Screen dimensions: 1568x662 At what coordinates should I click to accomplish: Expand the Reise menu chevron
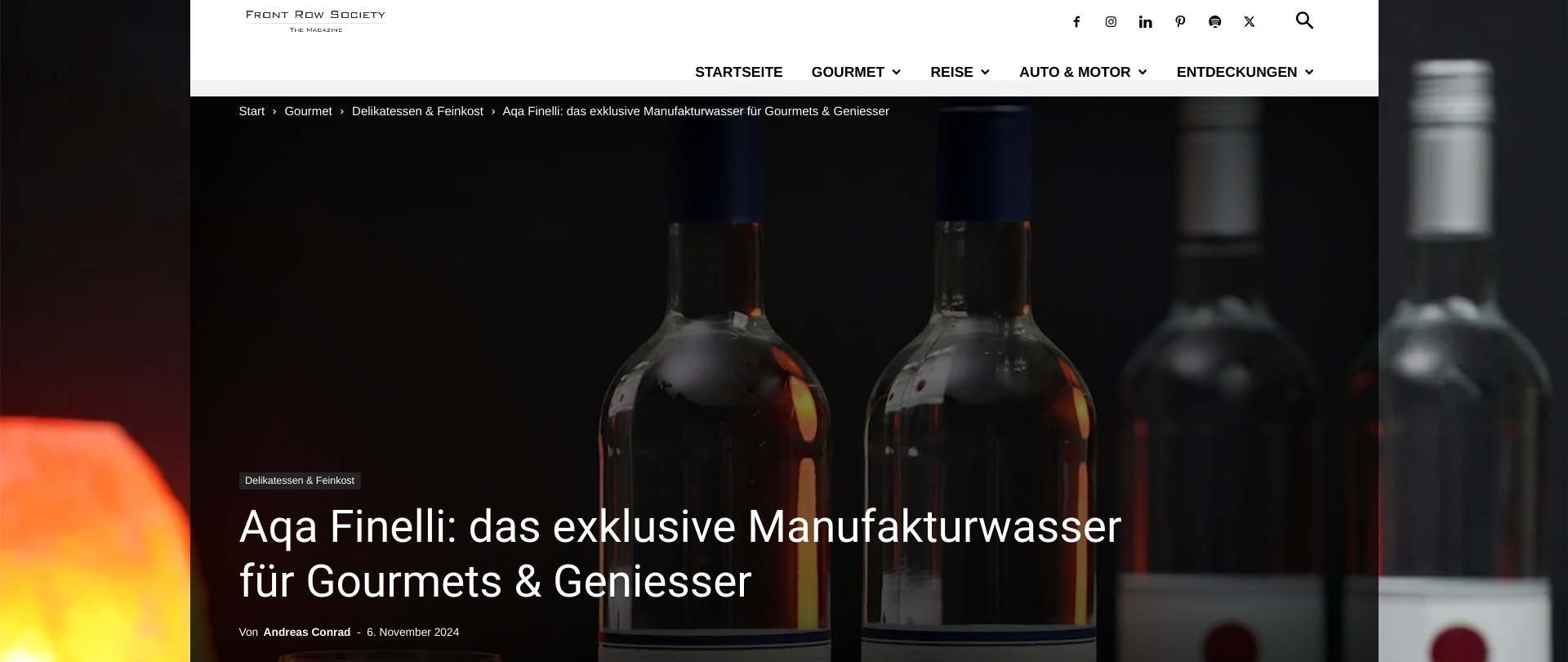[985, 72]
